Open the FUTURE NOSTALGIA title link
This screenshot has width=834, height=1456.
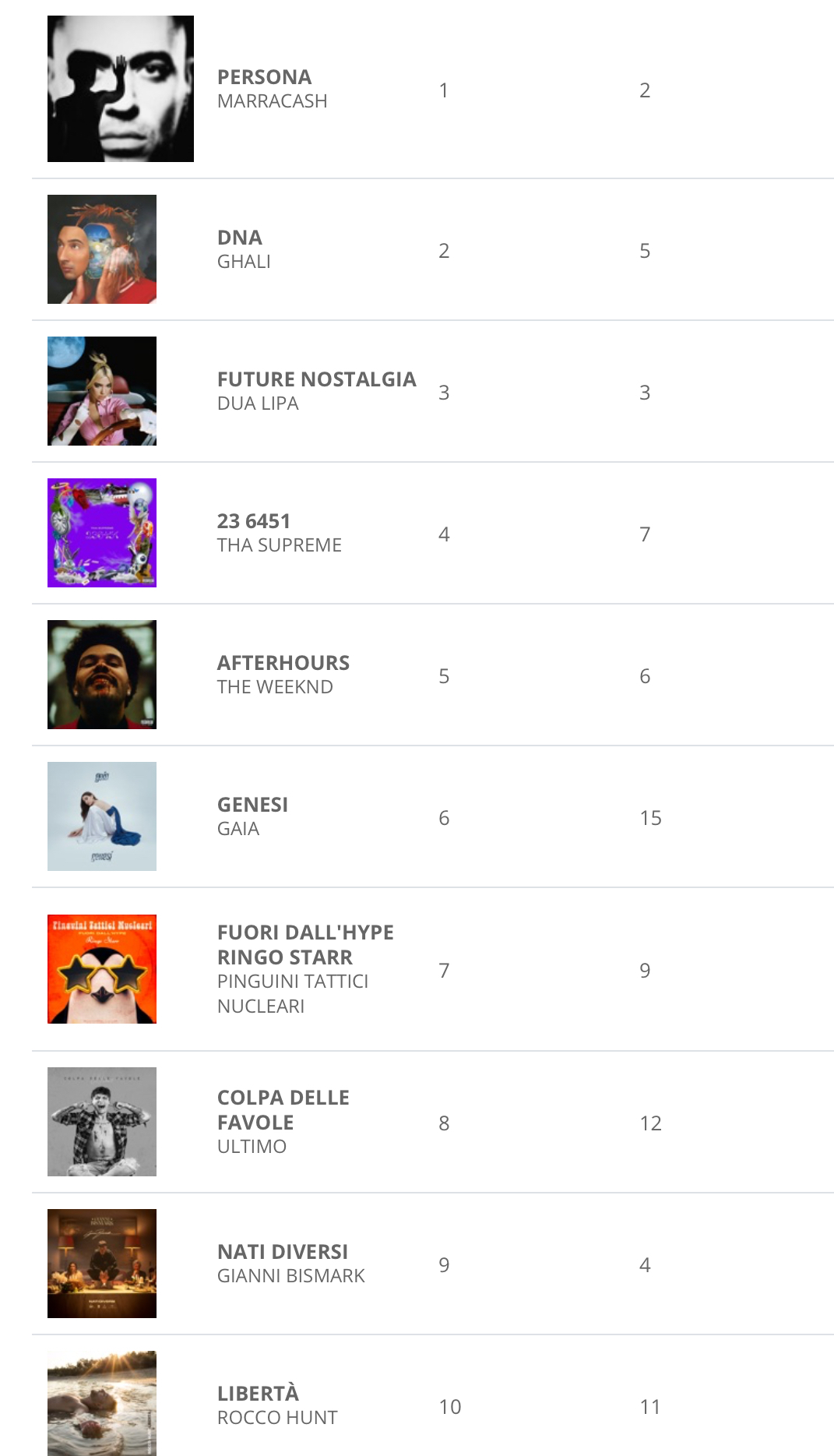(x=316, y=379)
